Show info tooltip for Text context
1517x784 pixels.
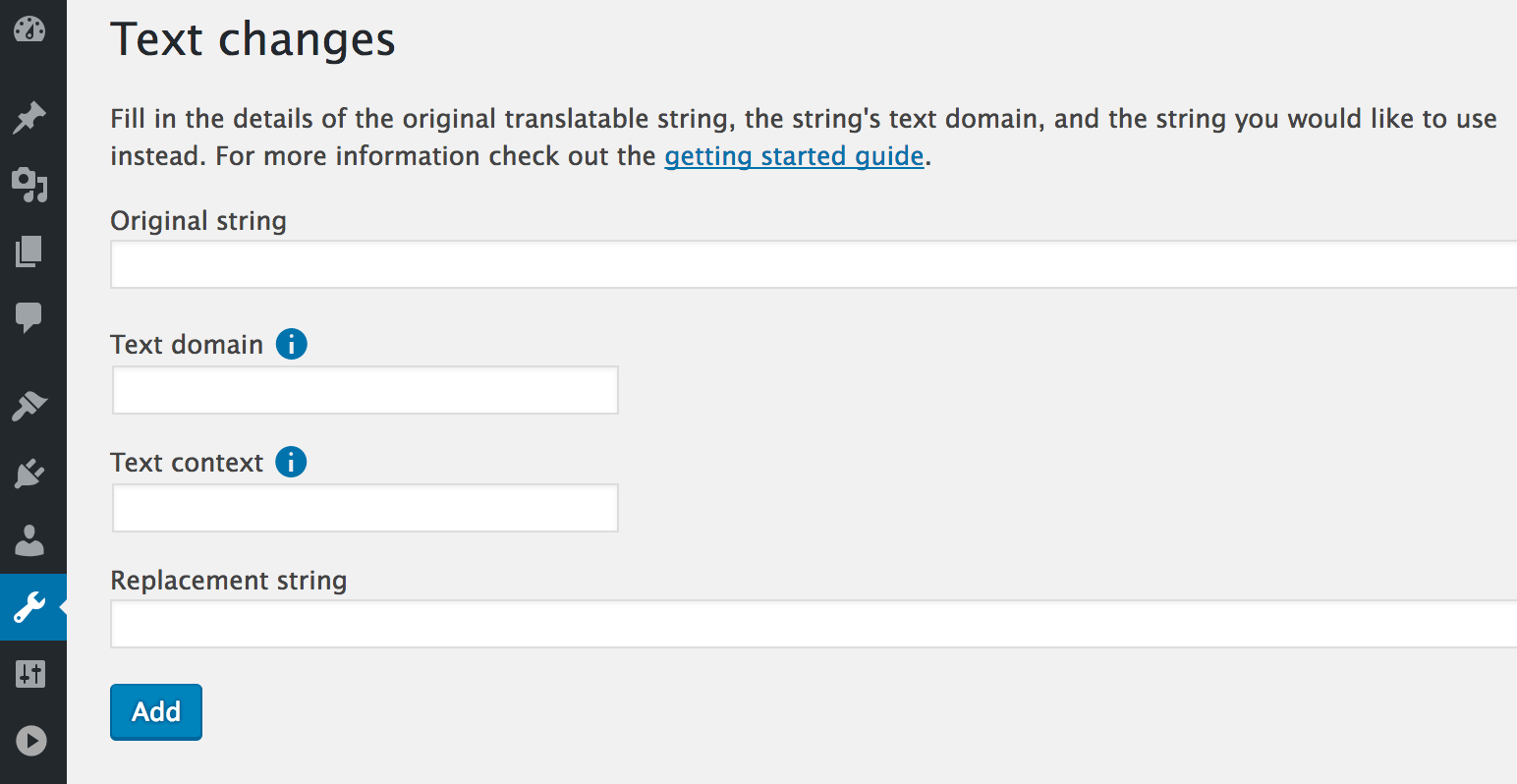pos(291,462)
